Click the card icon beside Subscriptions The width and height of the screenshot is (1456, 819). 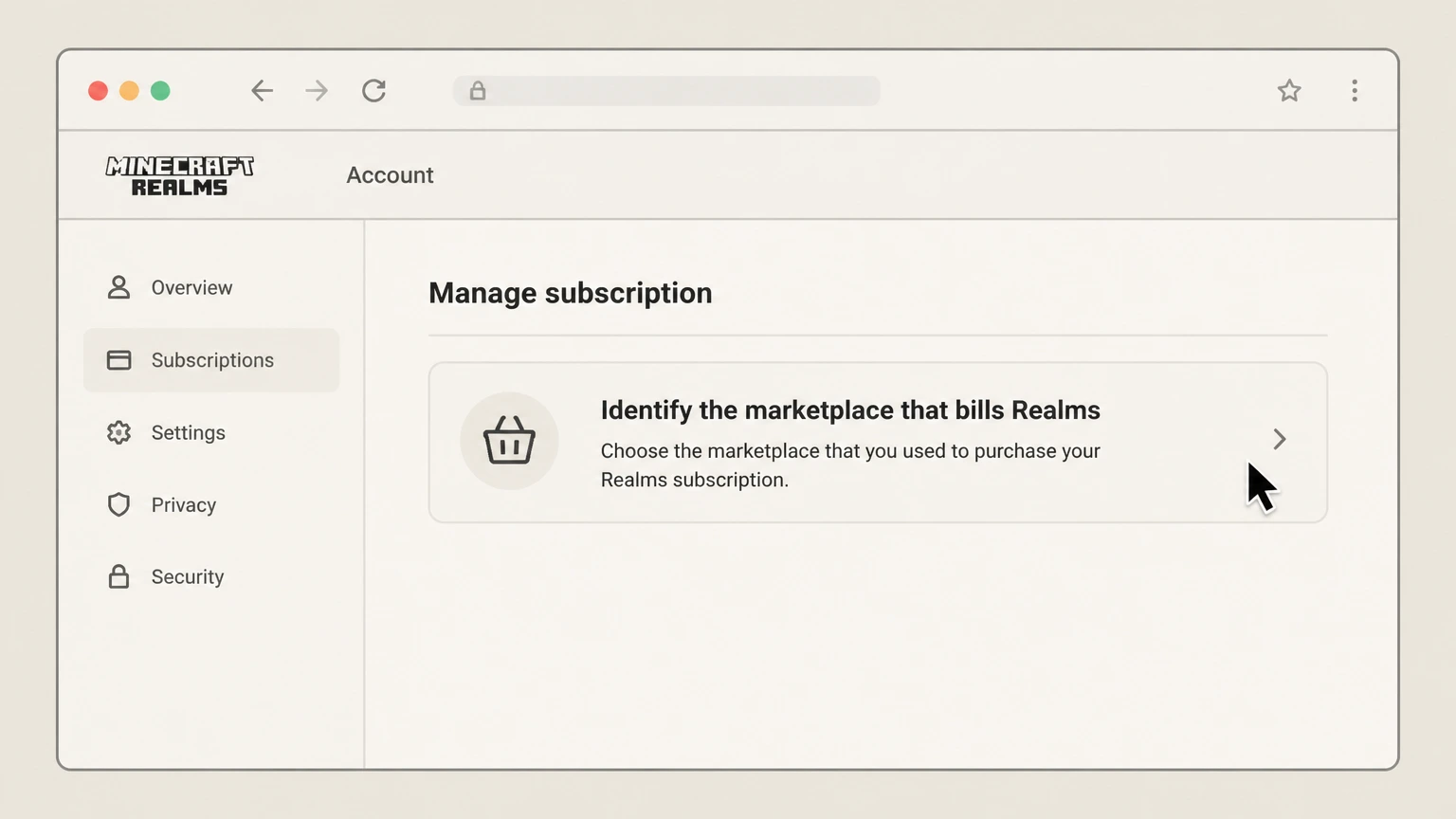point(118,360)
